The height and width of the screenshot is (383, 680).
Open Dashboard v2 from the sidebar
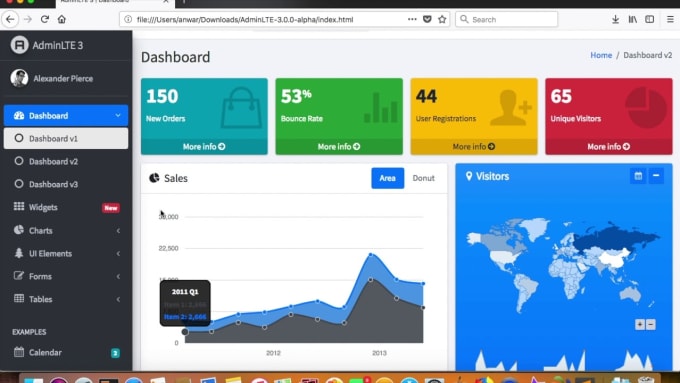(66, 161)
